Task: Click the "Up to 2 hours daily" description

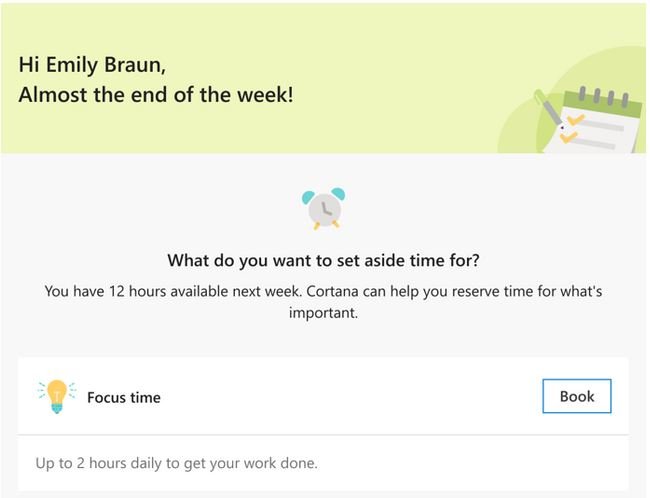Action: click(x=176, y=464)
